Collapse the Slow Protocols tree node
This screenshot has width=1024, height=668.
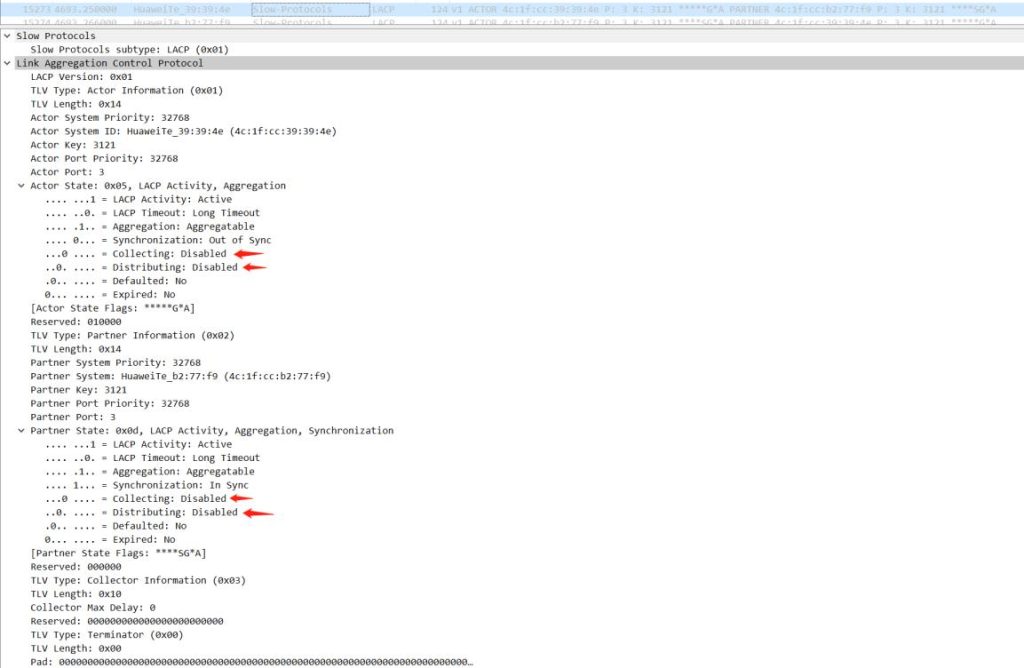pos(7,36)
